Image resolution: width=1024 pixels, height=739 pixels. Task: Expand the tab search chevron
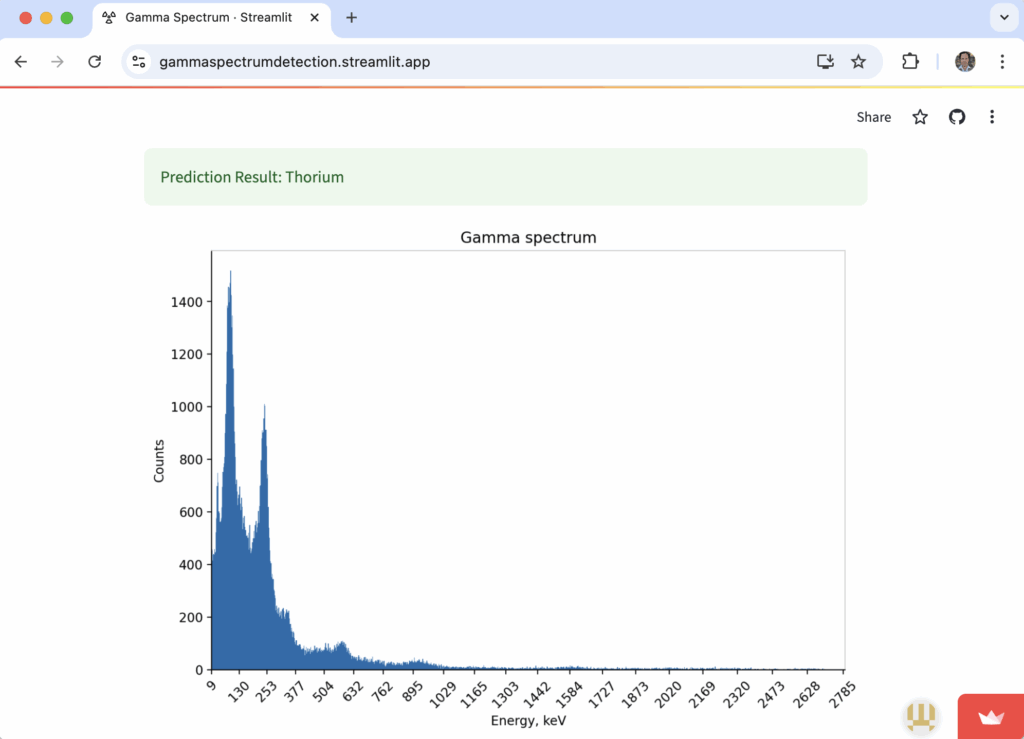click(x=1004, y=18)
